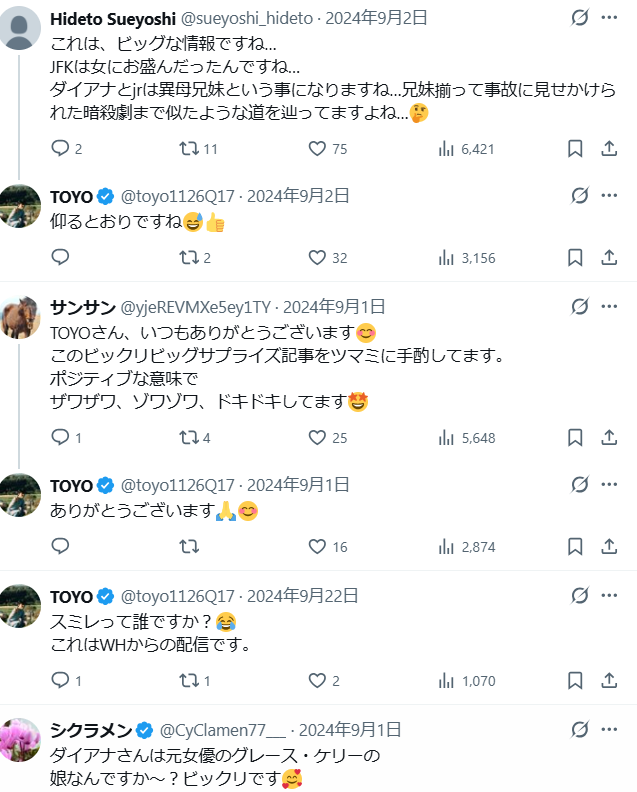Screen dimensions: 637x792
Task: Click サンサン's horse profile picture
Action: tap(20, 317)
